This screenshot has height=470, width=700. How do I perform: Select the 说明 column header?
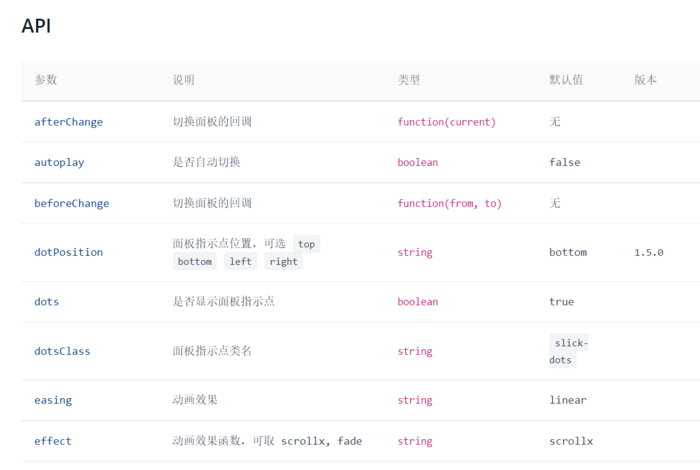pos(184,80)
